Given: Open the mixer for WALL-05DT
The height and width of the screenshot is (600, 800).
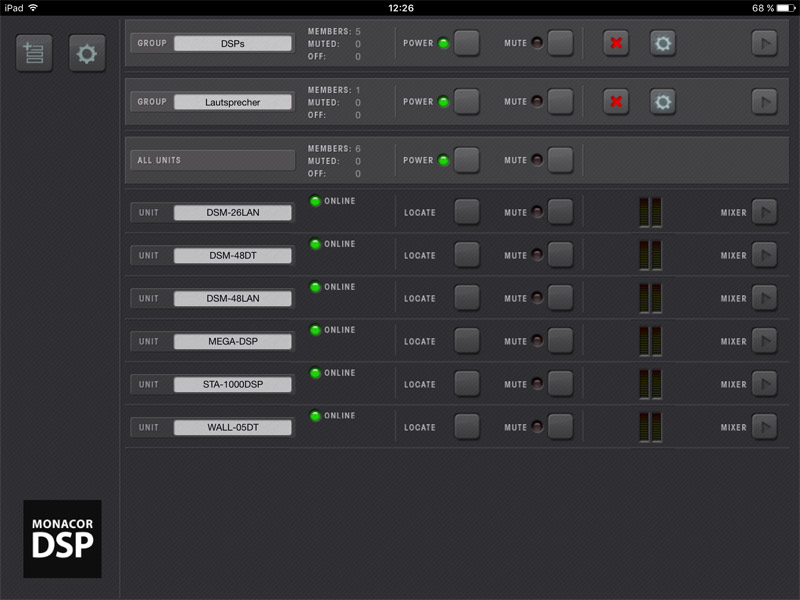Looking at the screenshot, I should click(x=764, y=427).
